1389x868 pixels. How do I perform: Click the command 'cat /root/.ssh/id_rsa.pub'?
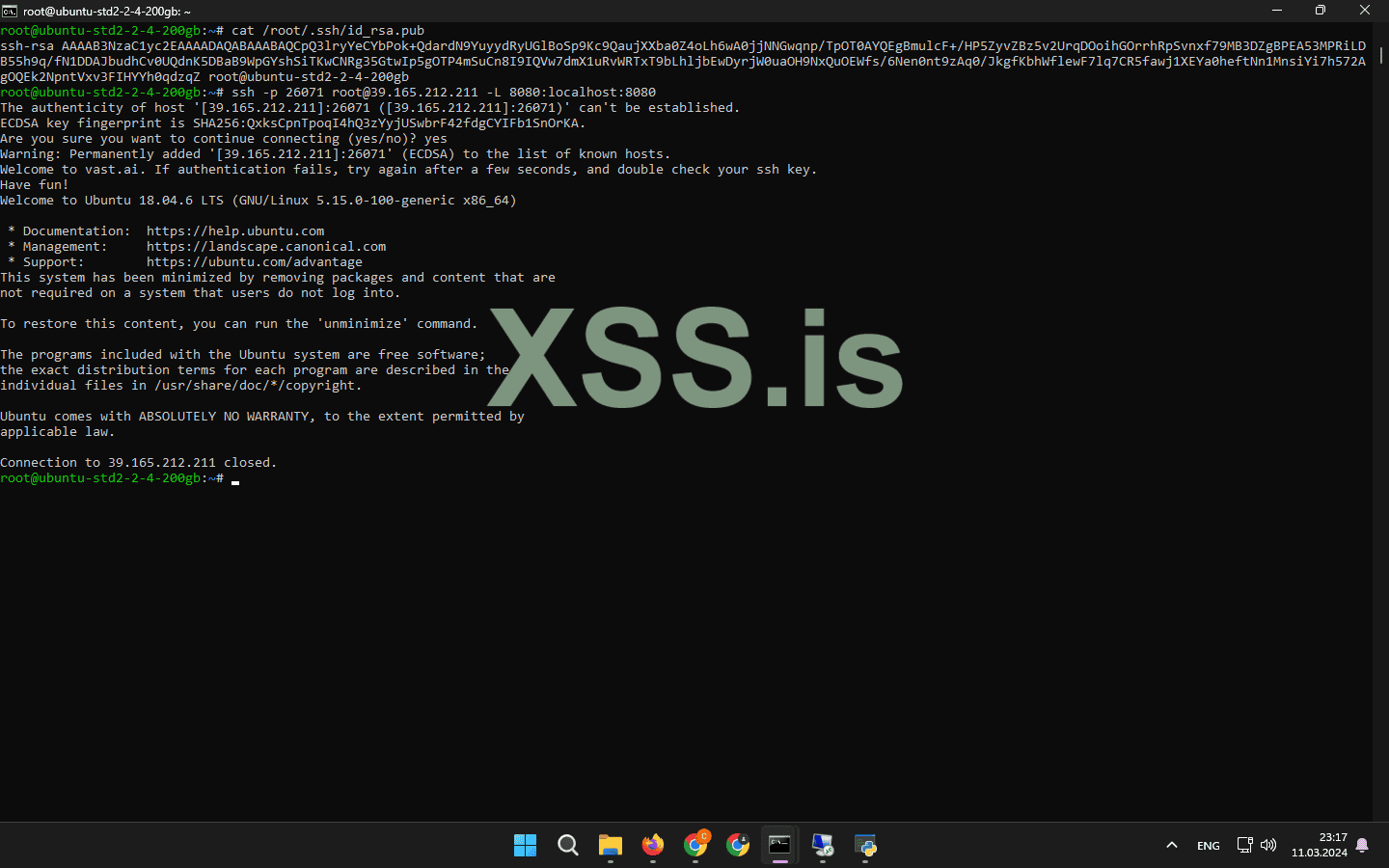coord(328,30)
